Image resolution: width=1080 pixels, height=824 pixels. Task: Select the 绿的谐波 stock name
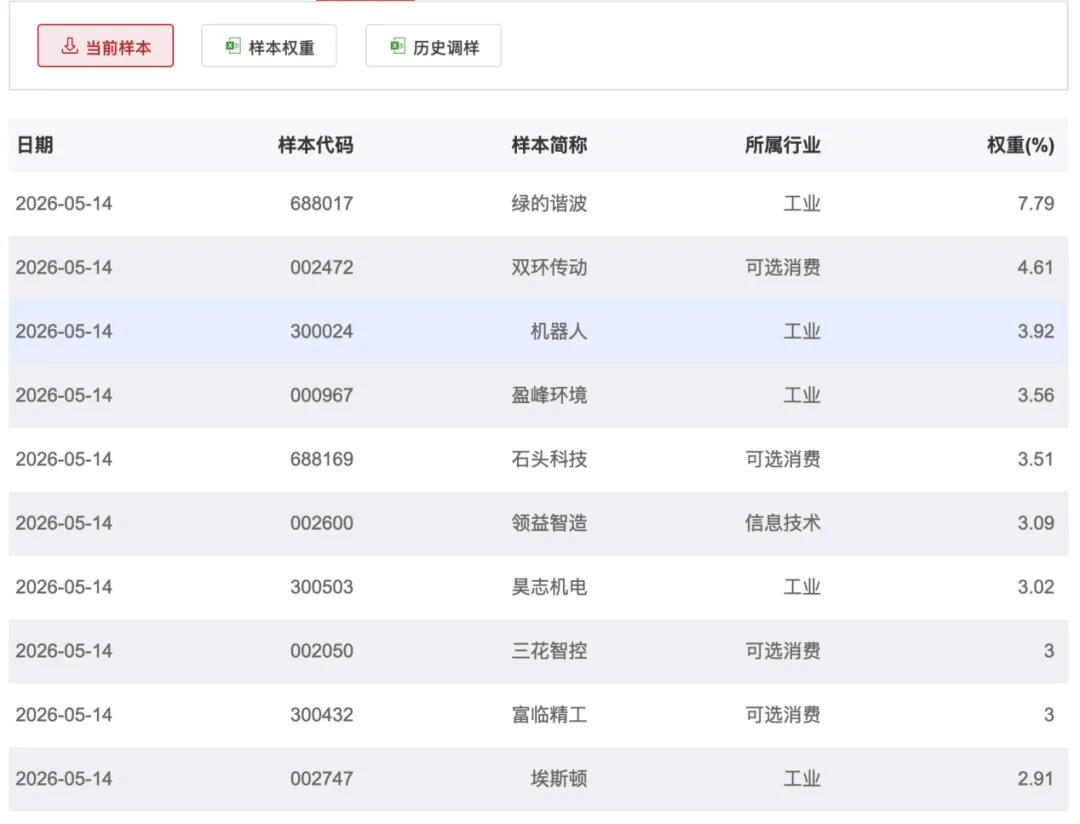pyautogui.click(x=549, y=203)
